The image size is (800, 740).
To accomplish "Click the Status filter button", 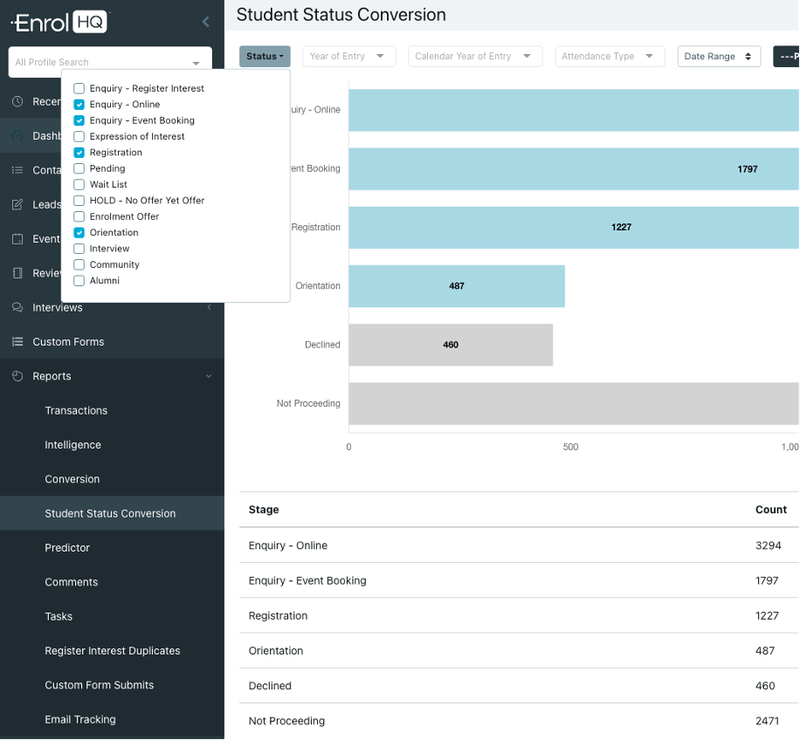I will (x=264, y=56).
